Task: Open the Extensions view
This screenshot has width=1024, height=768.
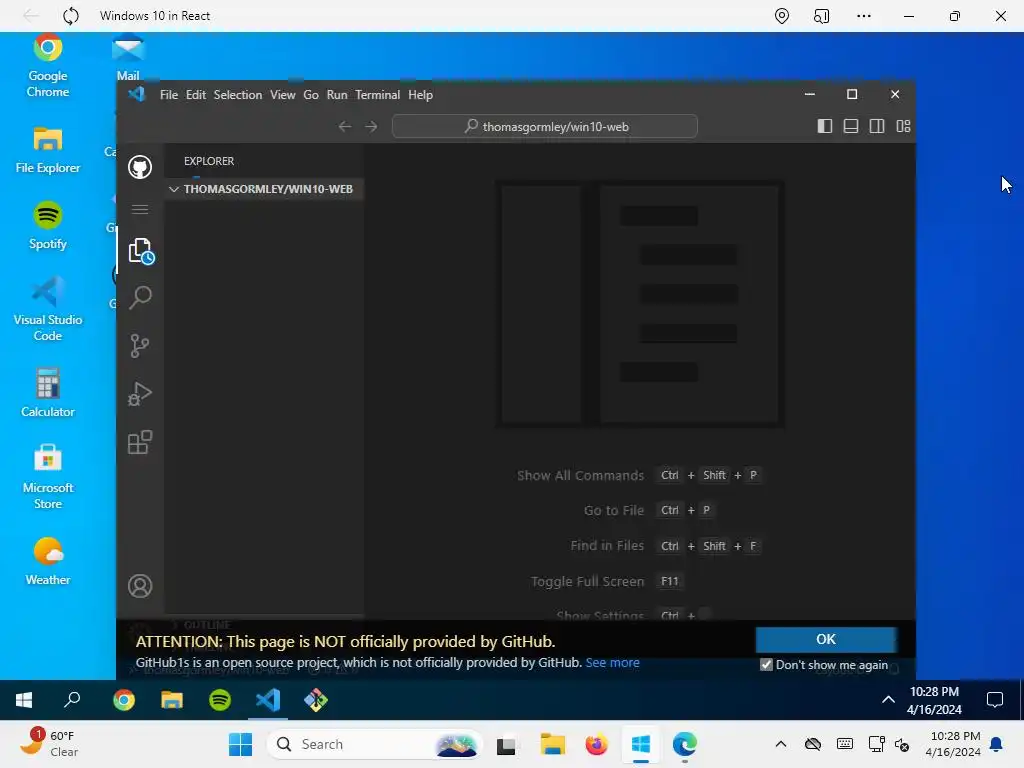Action: (x=140, y=442)
